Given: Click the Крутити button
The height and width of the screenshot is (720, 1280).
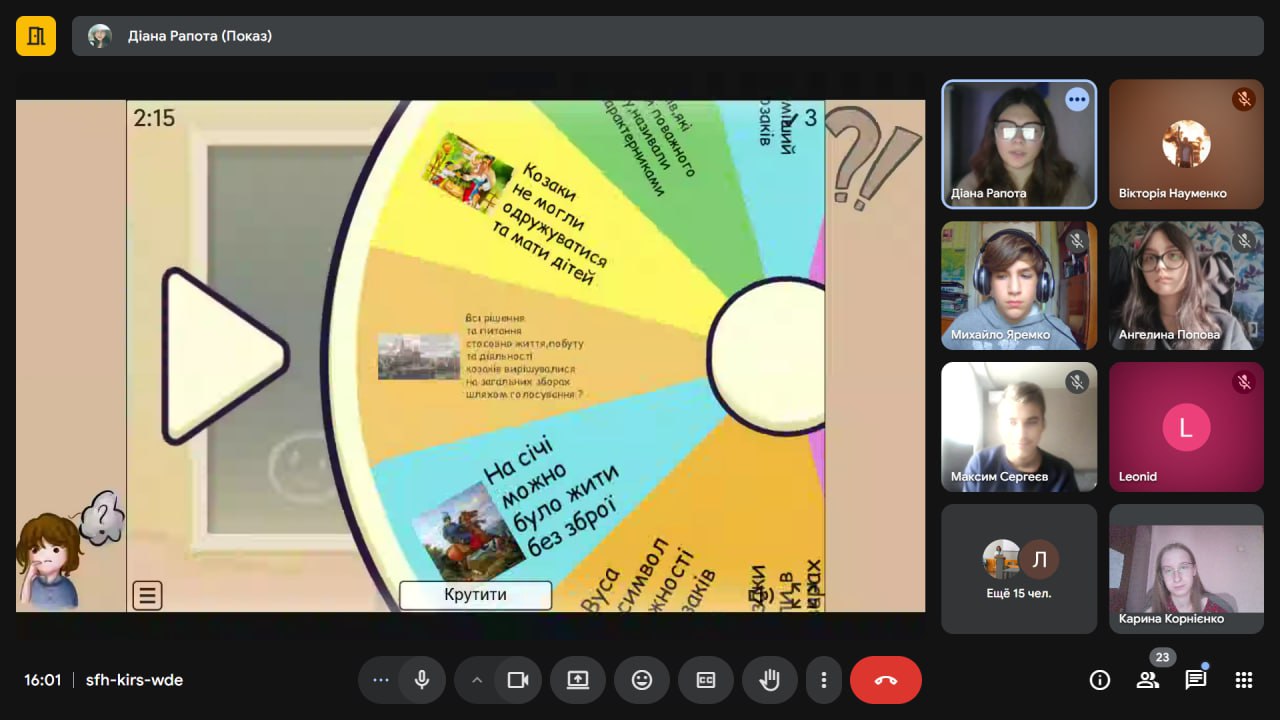Looking at the screenshot, I should coord(475,594).
